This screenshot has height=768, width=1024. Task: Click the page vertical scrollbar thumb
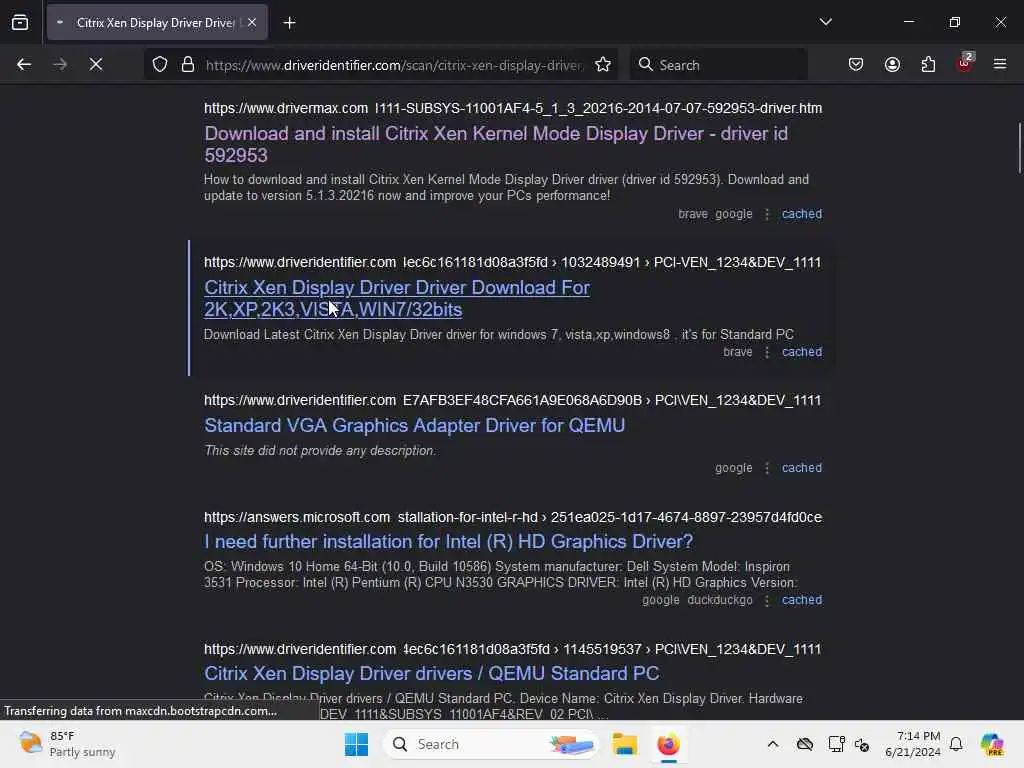[x=1019, y=148]
